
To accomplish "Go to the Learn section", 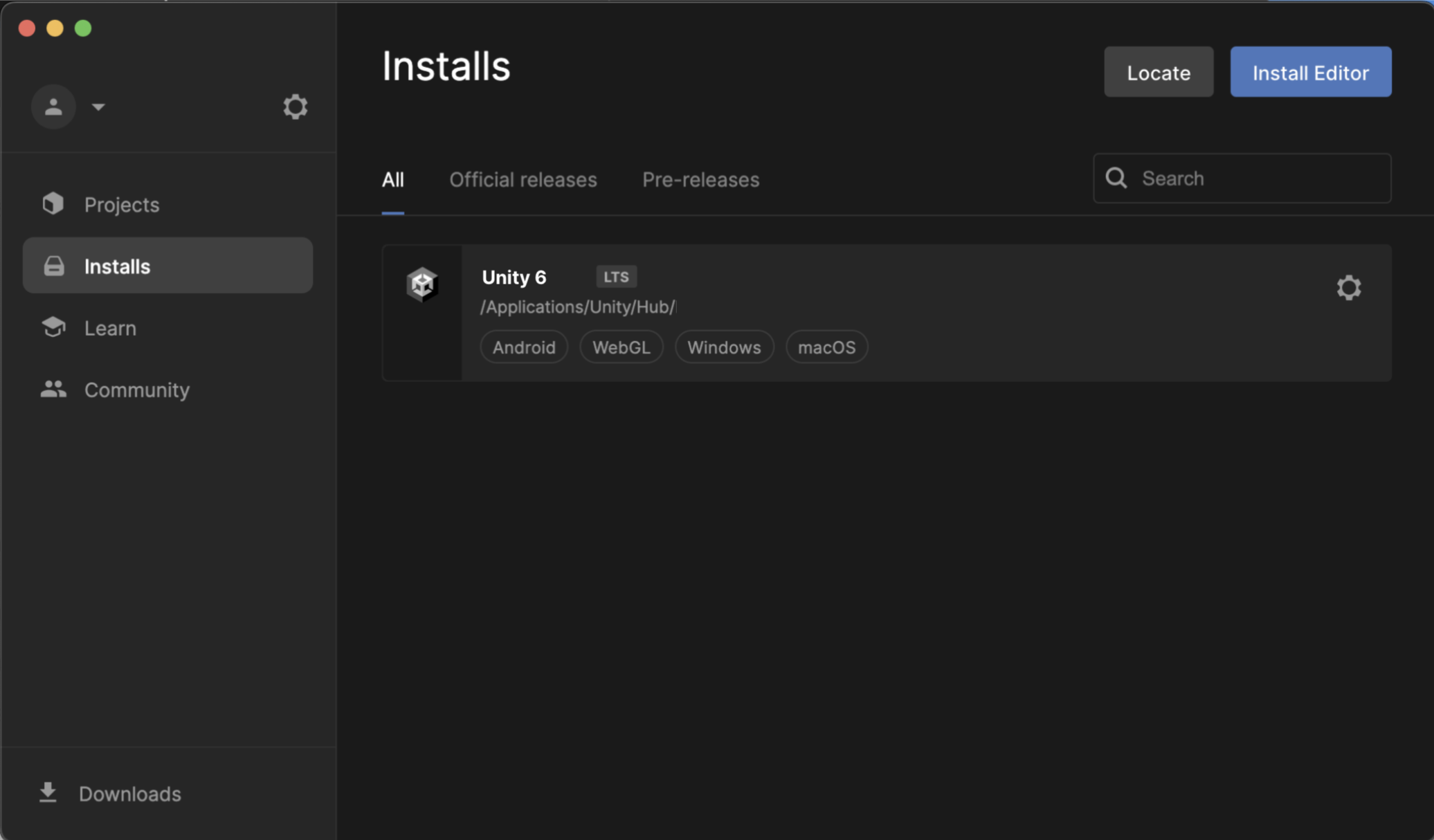I will point(110,328).
